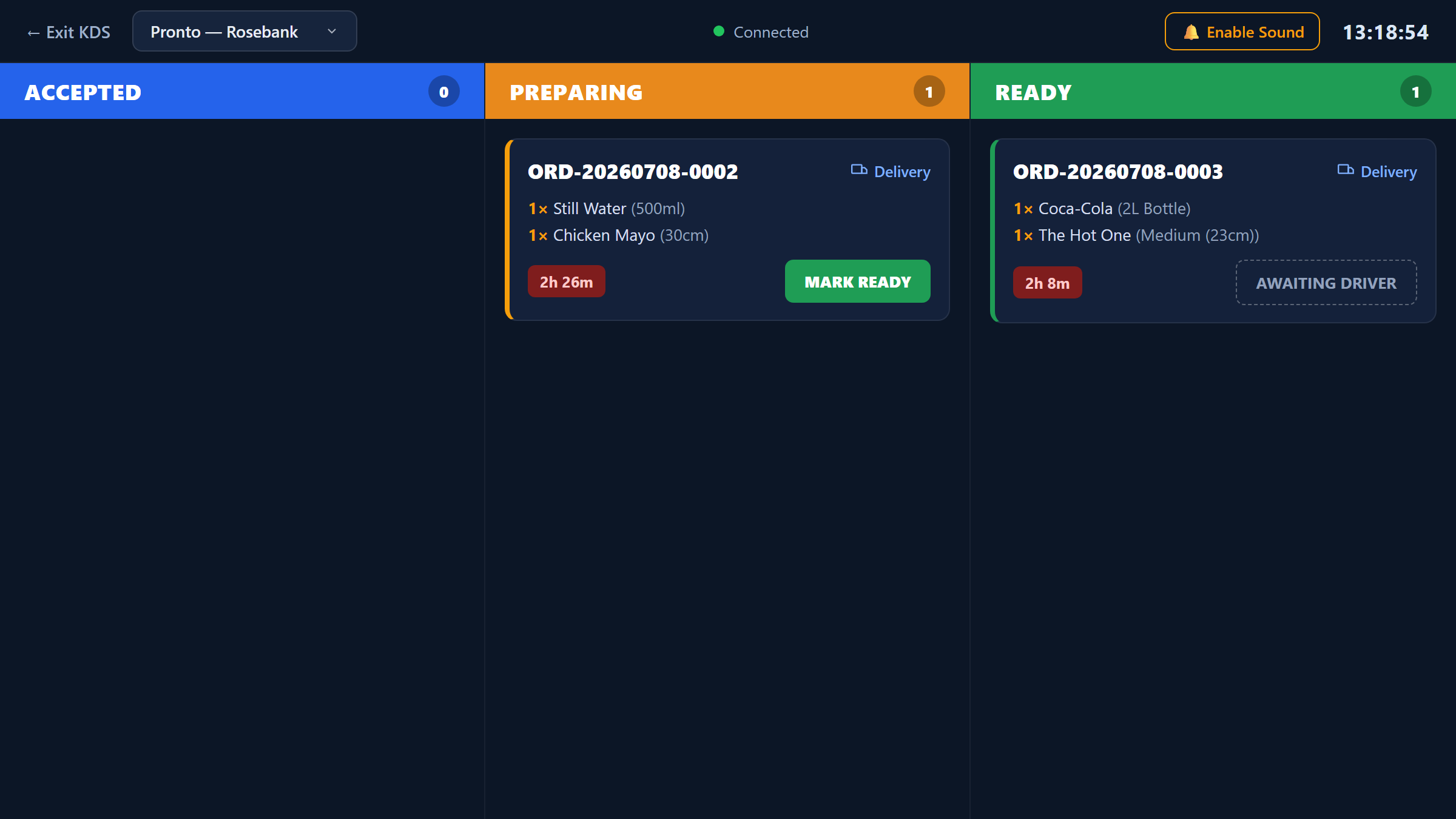Click the green Connected status dot
Screen dimensions: 1456x819
719,32
